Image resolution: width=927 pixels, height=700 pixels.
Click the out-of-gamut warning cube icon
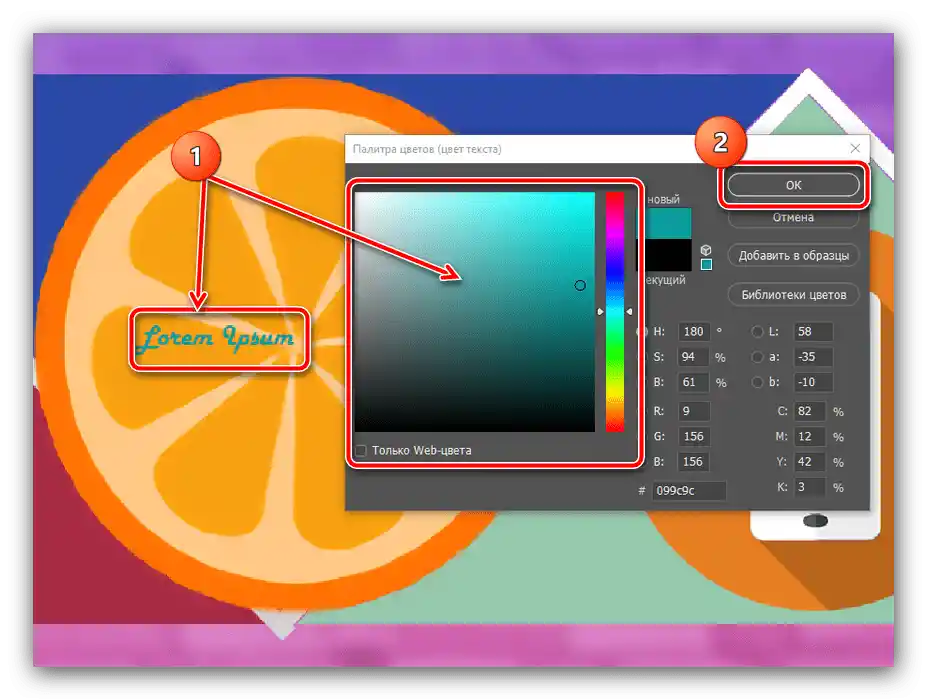pyautogui.click(x=706, y=250)
